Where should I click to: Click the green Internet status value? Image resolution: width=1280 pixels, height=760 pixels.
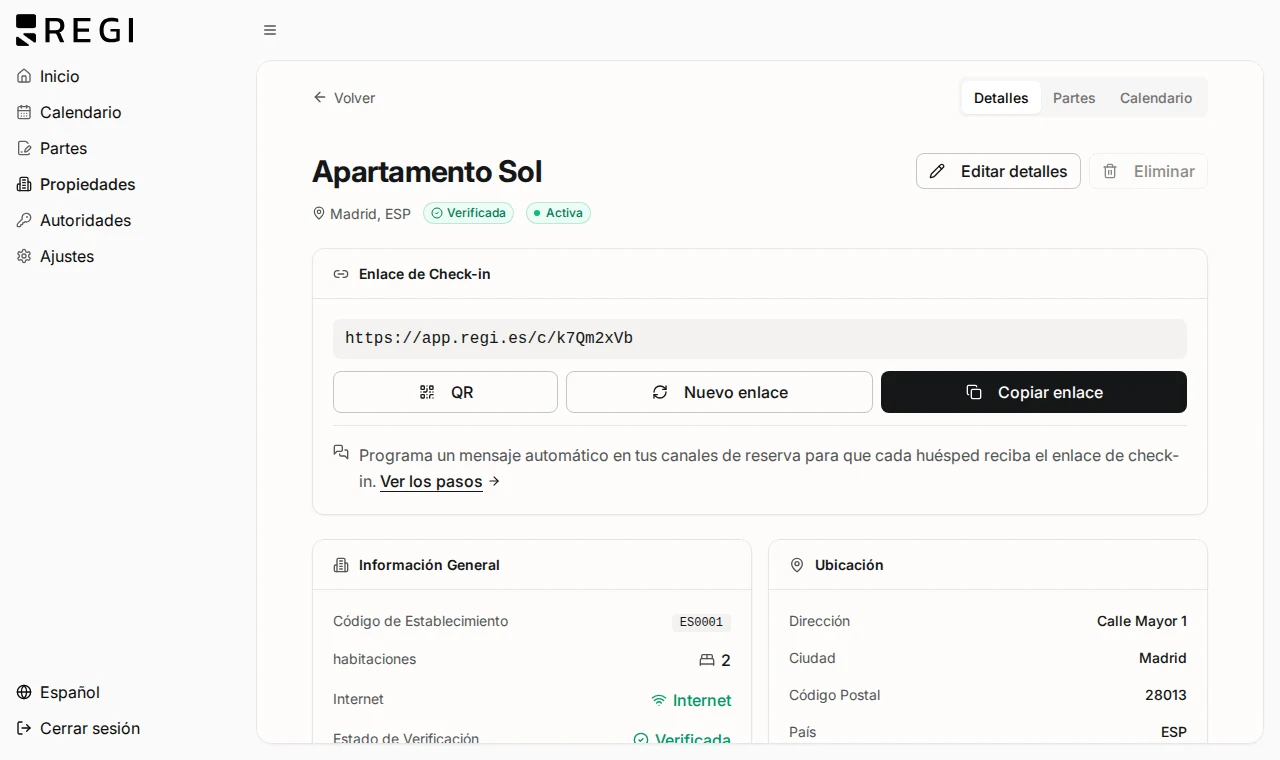[691, 700]
